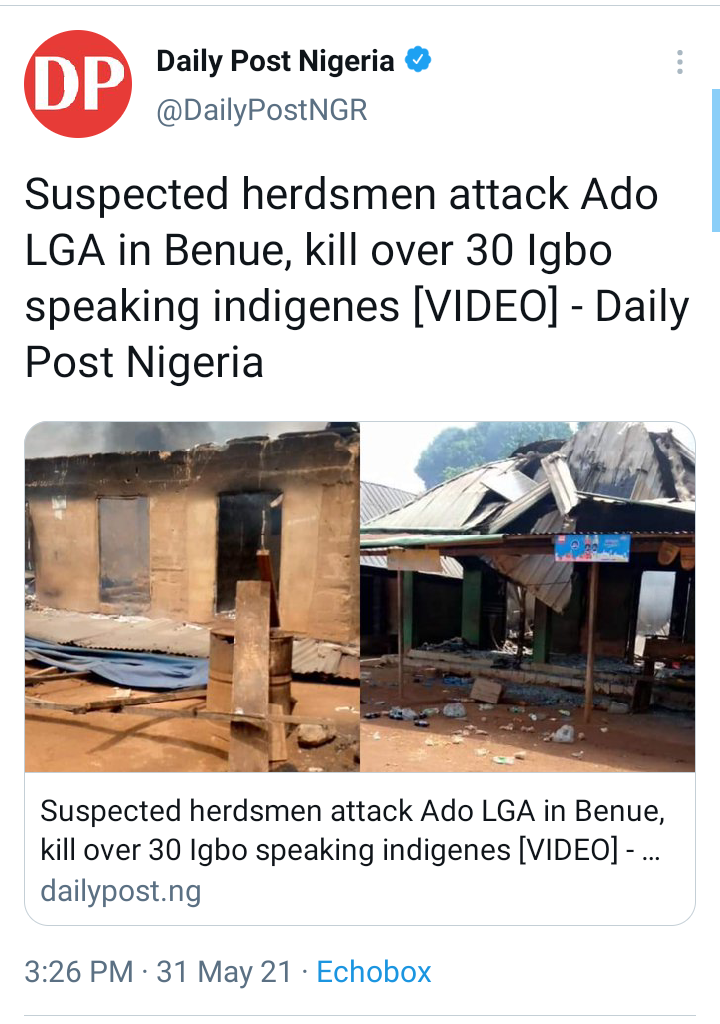720x1024 pixels.
Task: Click the link card article title
Action: click(x=352, y=830)
